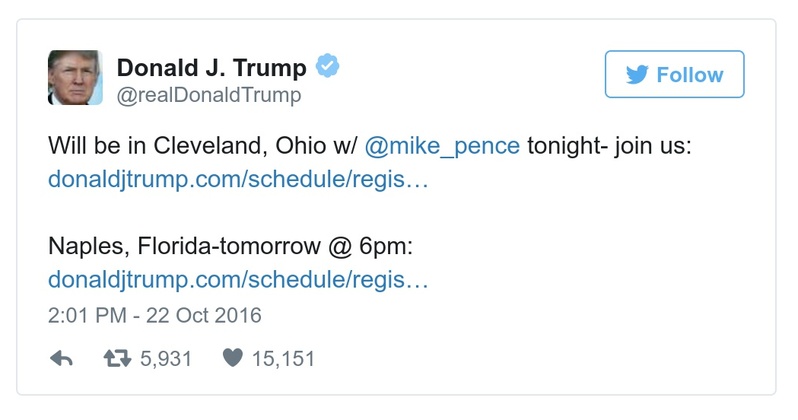Click the @realDonaldTrump handle
The width and height of the screenshot is (798, 420).
click(209, 96)
